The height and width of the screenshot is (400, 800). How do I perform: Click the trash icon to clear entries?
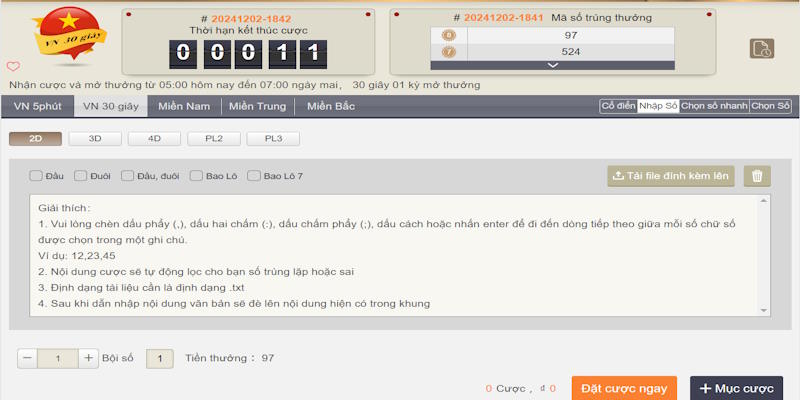[757, 176]
